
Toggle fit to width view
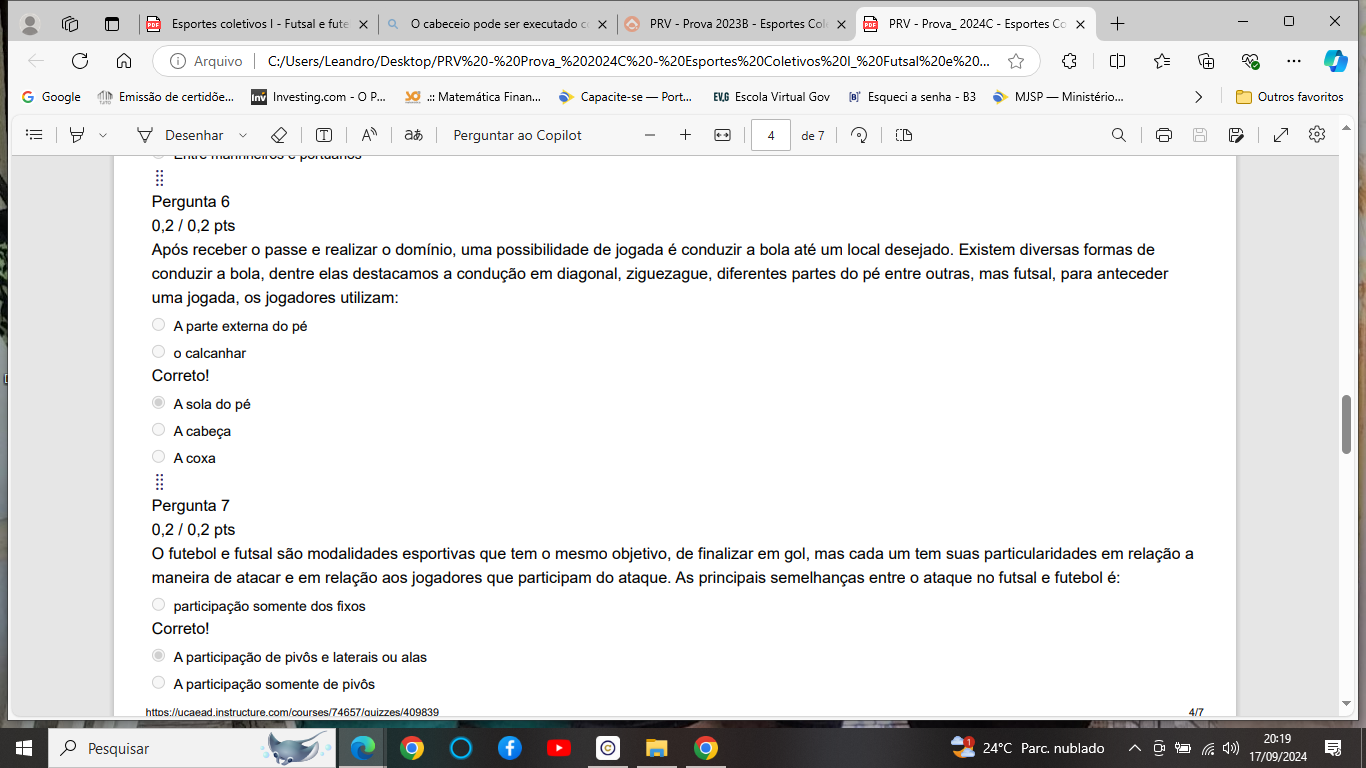pos(722,135)
